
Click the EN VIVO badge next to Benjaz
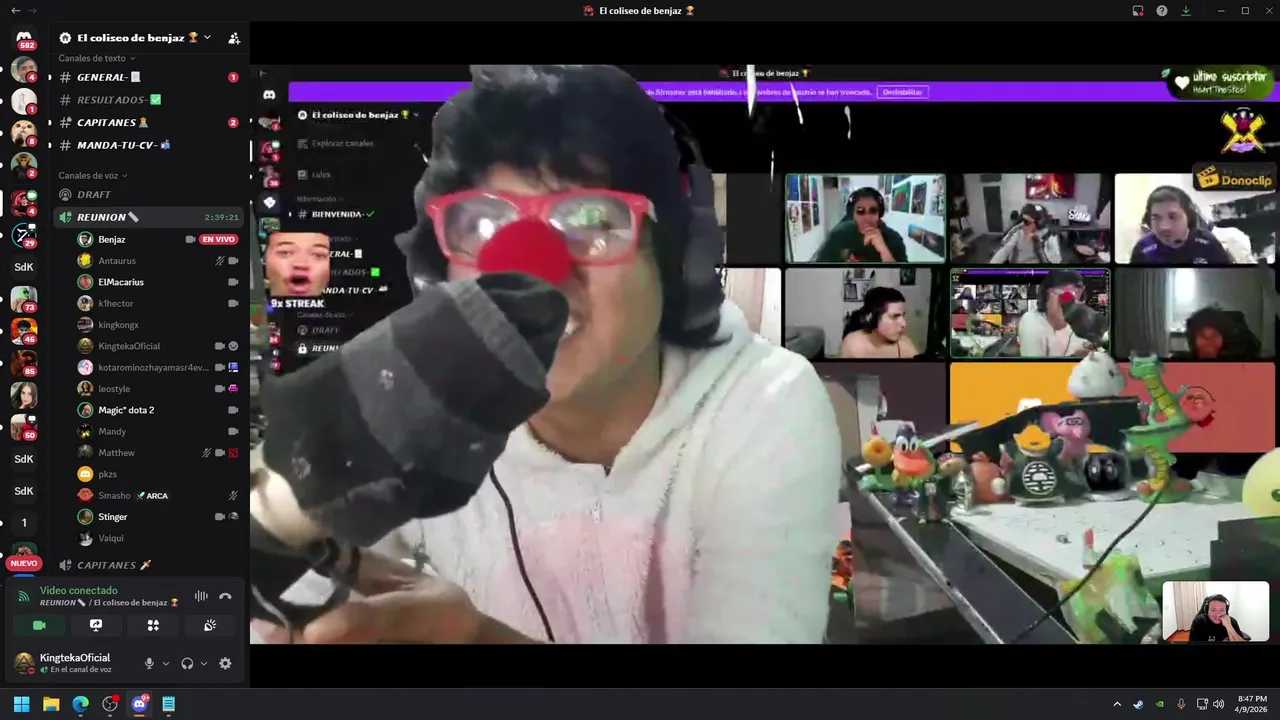pyautogui.click(x=218, y=239)
